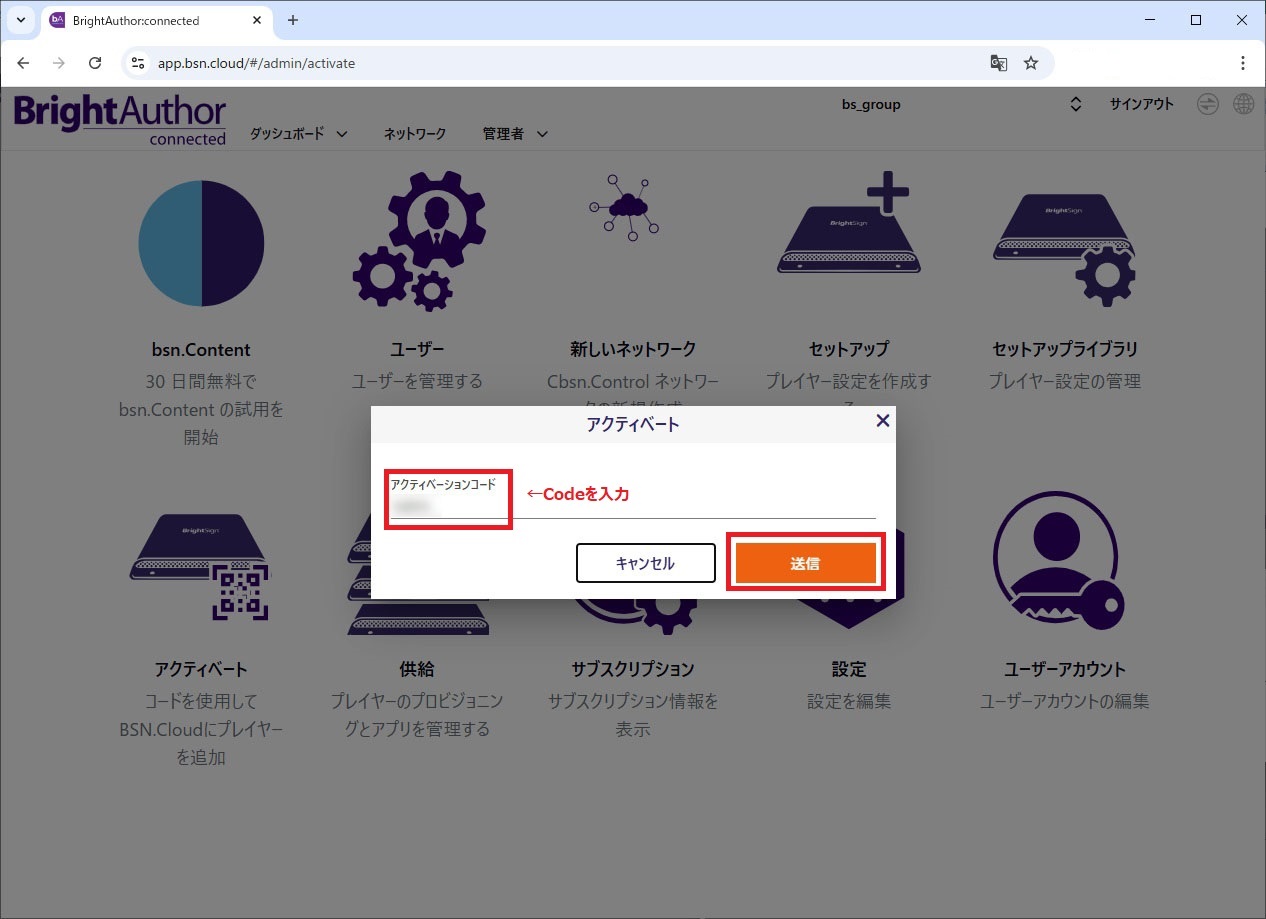Screen dimensions: 1266x919
Task: Click the address bar URL
Action: coord(256,63)
